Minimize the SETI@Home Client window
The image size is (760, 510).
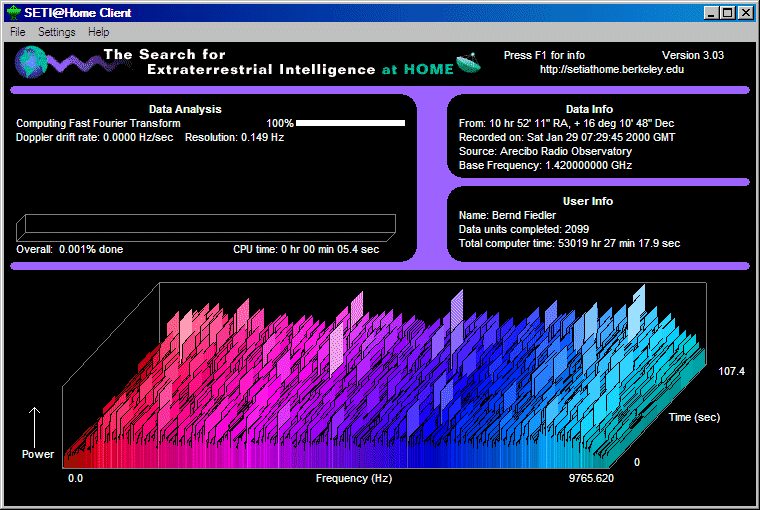coord(711,13)
